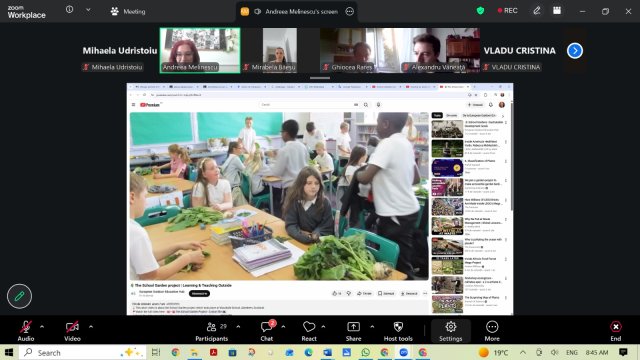Expand the video options caret

click(91, 327)
